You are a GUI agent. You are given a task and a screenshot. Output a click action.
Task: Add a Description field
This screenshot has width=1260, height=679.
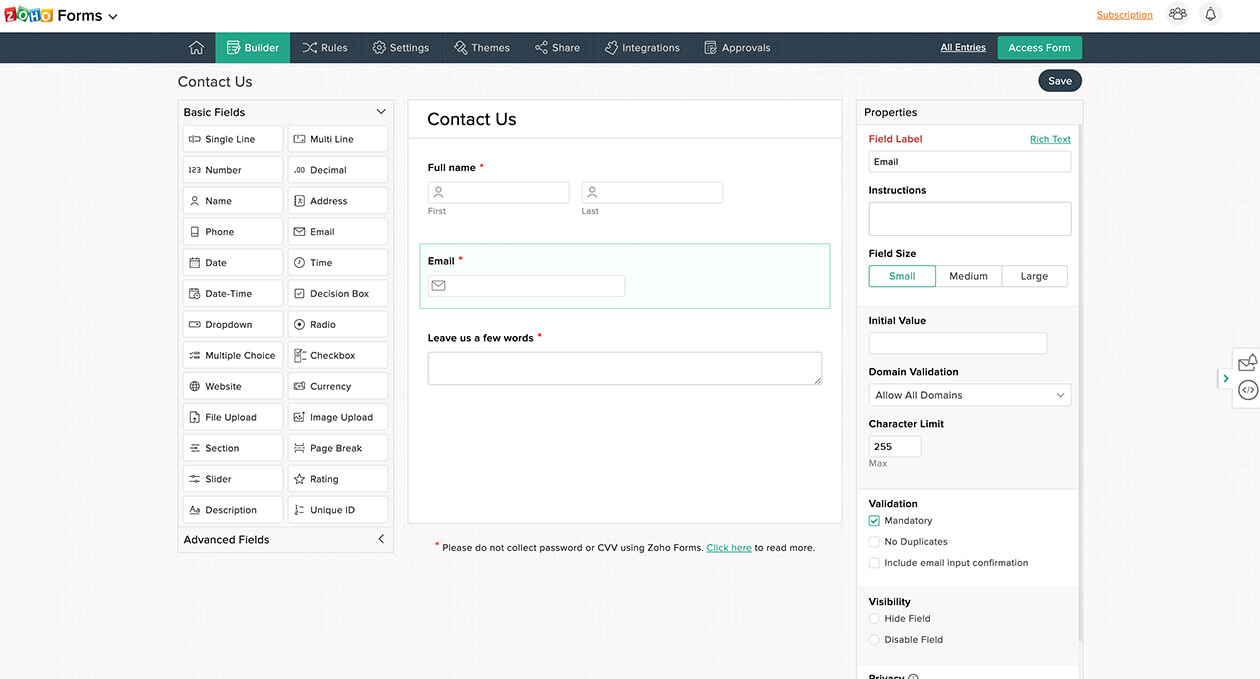pos(233,510)
